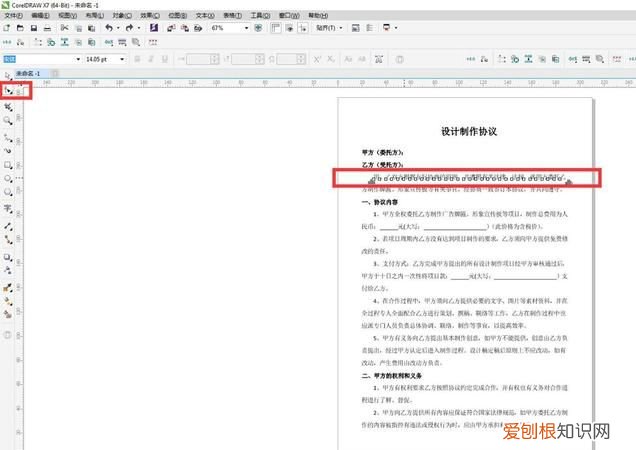The height and width of the screenshot is (450, 636).
Task: Select the Drop Shadow tool
Action: pyautogui.click(x=8, y=257)
